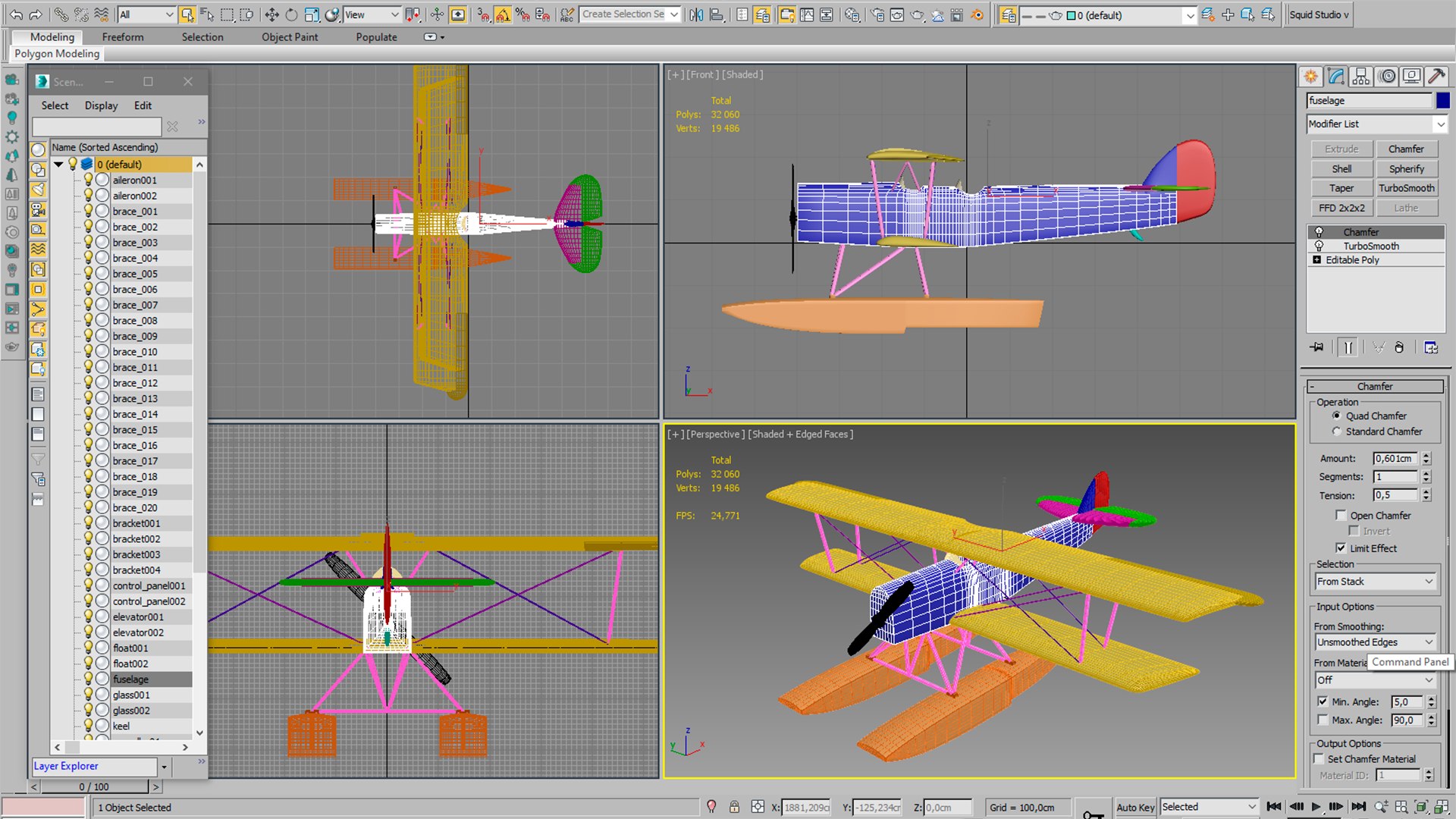
Task: Toggle the Chamfer modifier lightbulb in stack
Action: [x=1319, y=232]
